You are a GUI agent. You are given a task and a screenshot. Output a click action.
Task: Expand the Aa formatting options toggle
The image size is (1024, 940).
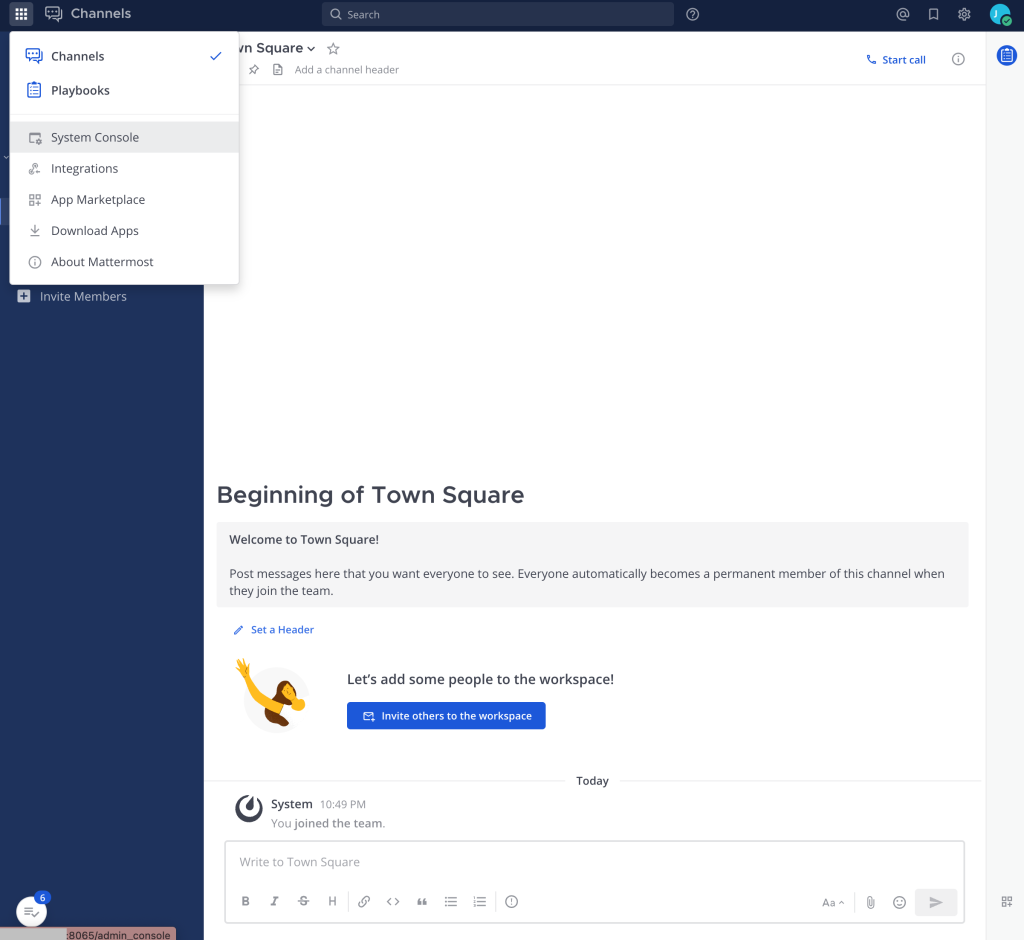[832, 902]
